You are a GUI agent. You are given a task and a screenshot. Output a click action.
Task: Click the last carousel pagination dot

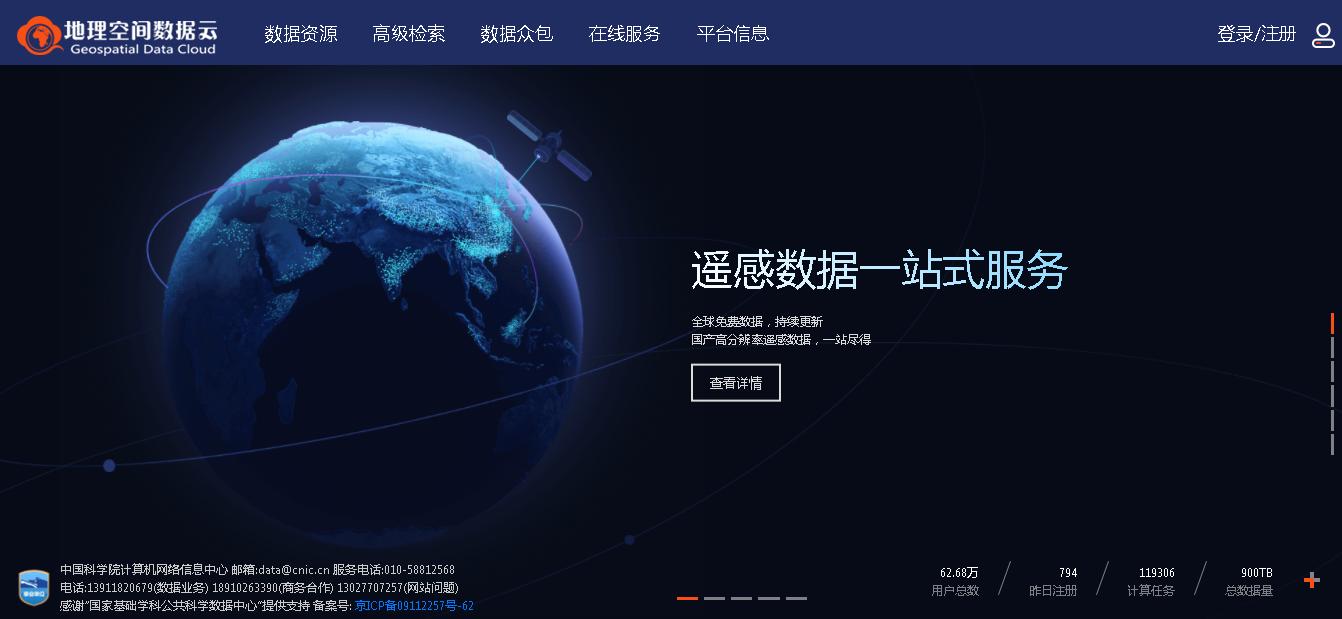(x=797, y=597)
